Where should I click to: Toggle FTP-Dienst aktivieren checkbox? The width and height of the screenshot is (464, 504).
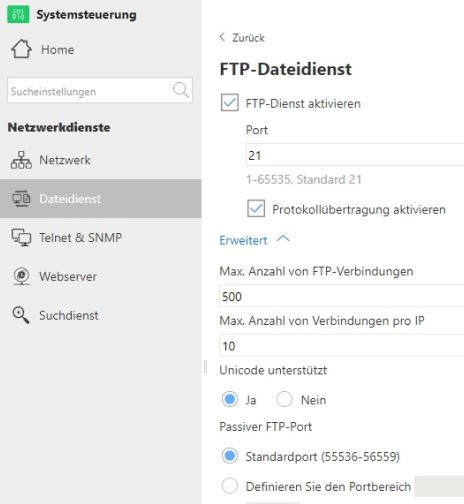click(x=230, y=103)
